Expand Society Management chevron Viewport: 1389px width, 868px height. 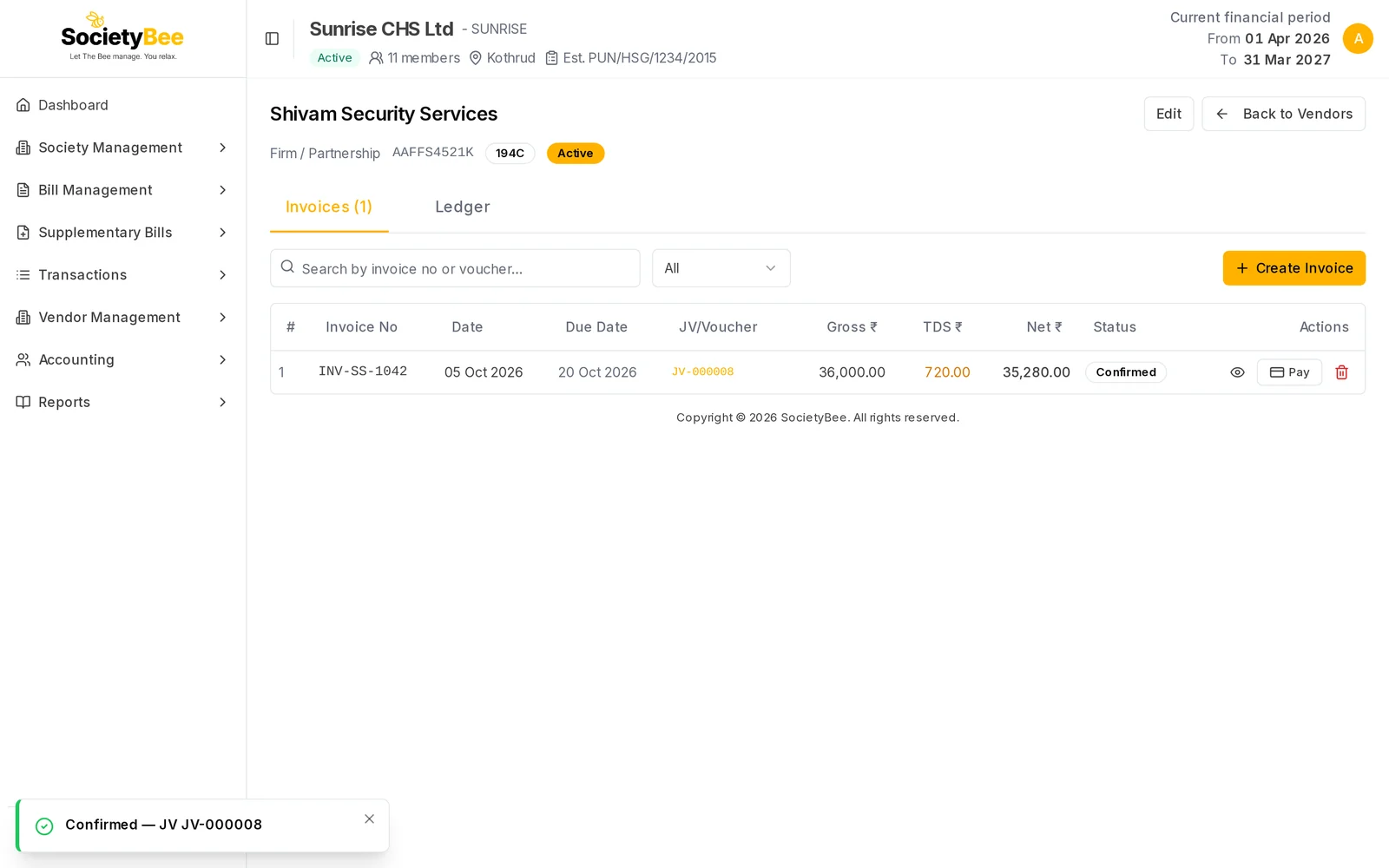click(x=223, y=148)
